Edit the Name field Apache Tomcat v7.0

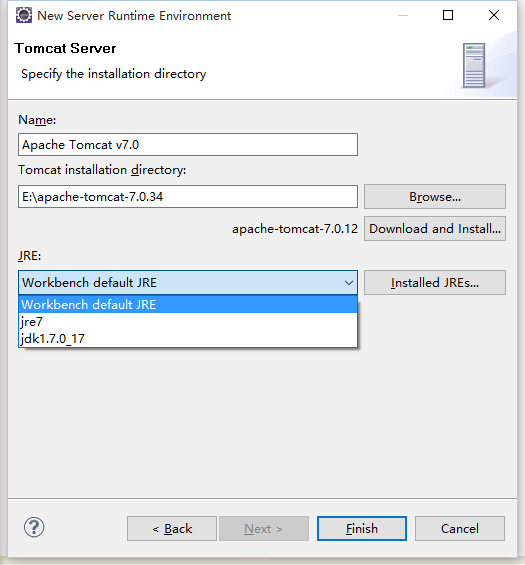point(188,144)
